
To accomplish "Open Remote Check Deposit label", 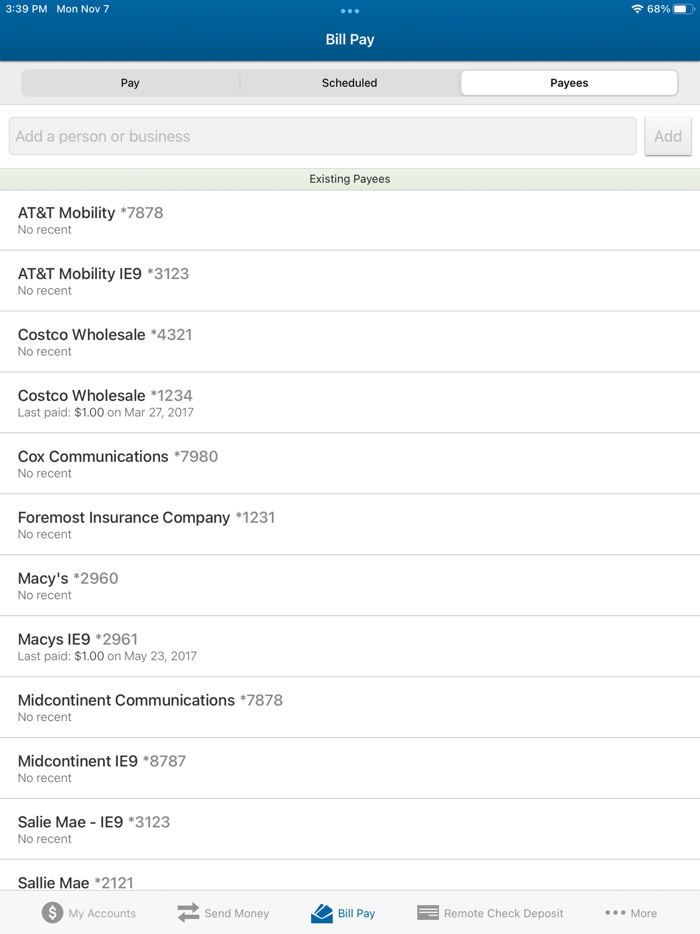I will pyautogui.click(x=503, y=913).
